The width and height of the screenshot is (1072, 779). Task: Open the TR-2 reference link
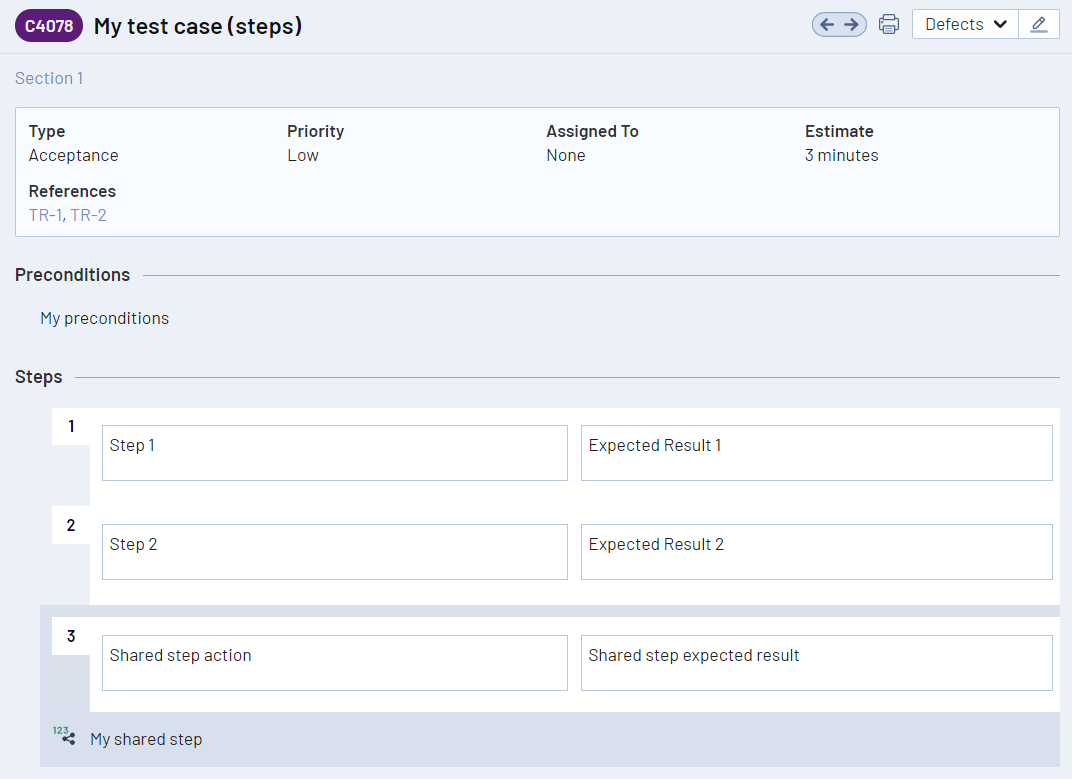88,215
